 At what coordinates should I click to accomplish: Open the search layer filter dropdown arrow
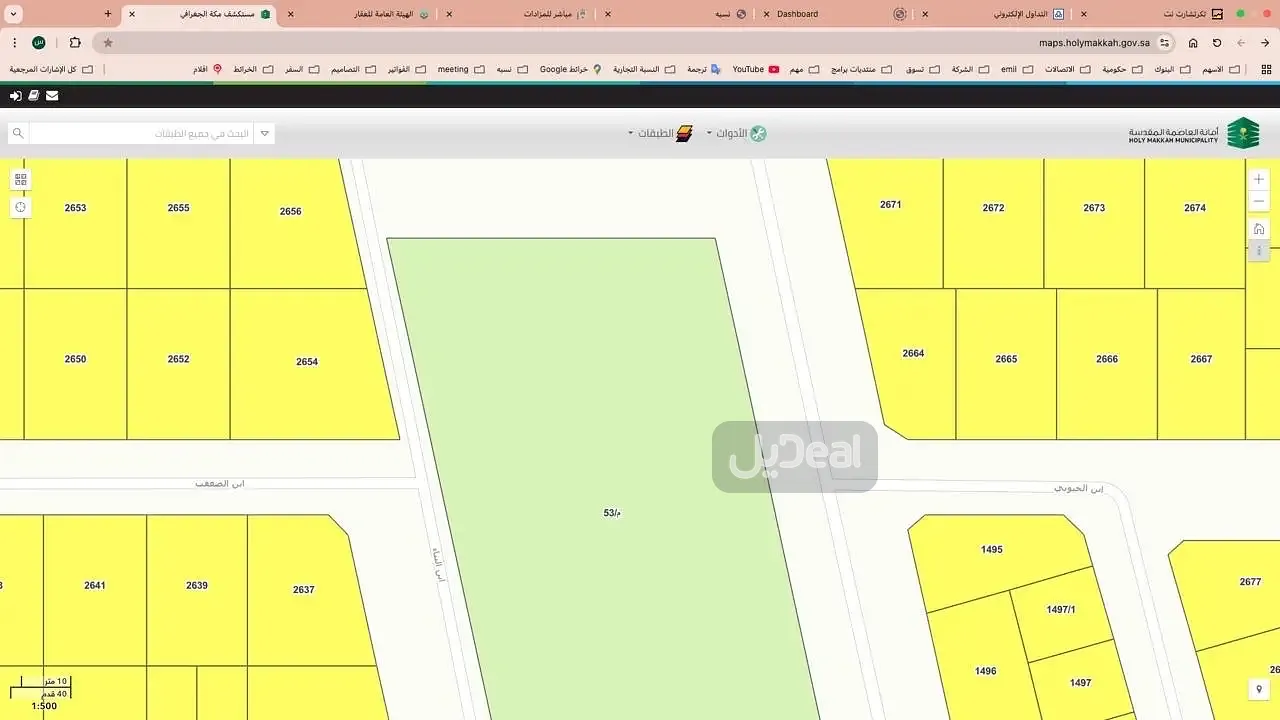[x=264, y=133]
